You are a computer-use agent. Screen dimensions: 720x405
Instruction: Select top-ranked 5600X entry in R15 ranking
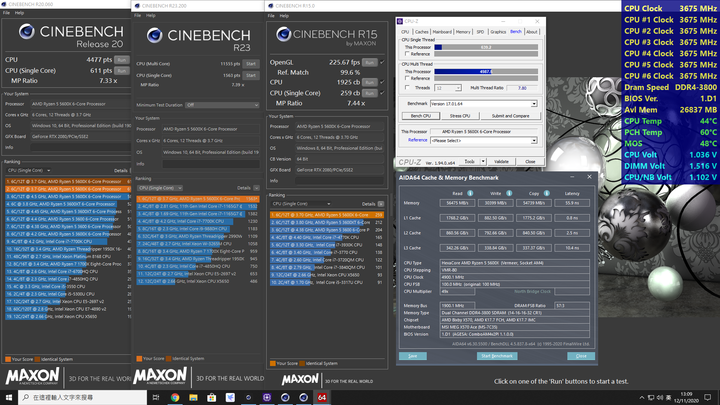point(327,215)
